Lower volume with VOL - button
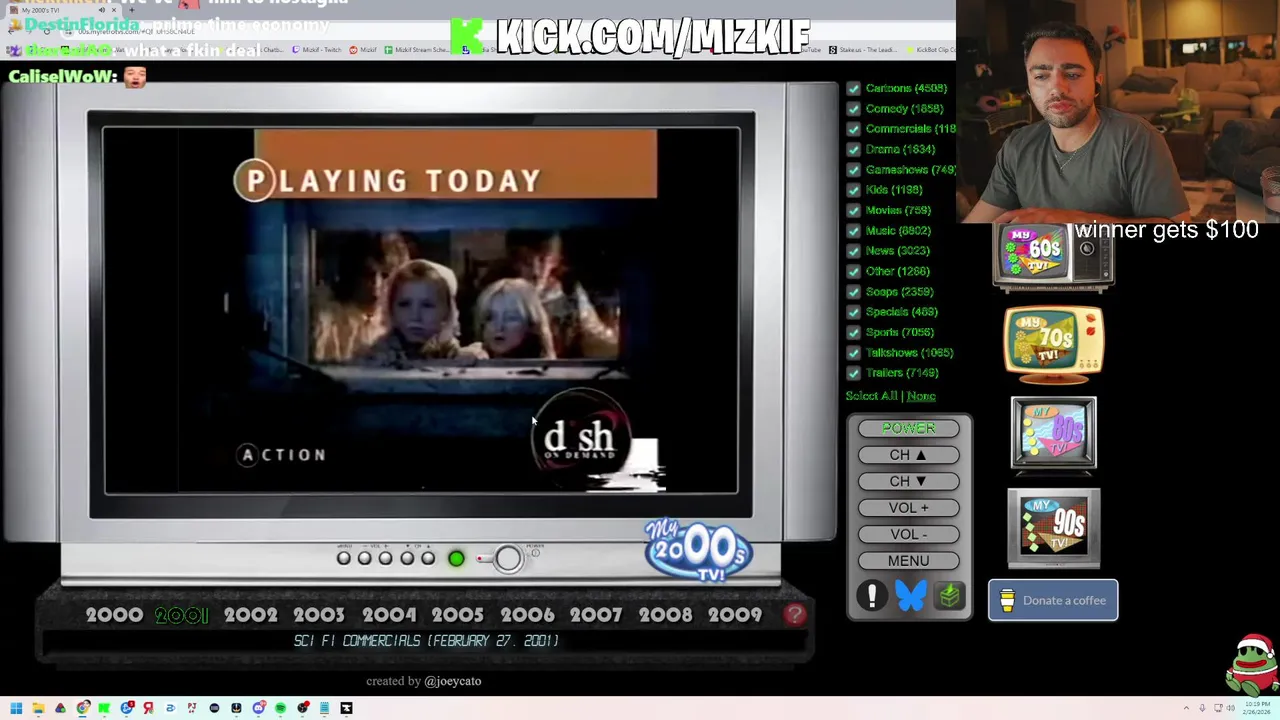Screen dimensions: 1280x720 908,534
